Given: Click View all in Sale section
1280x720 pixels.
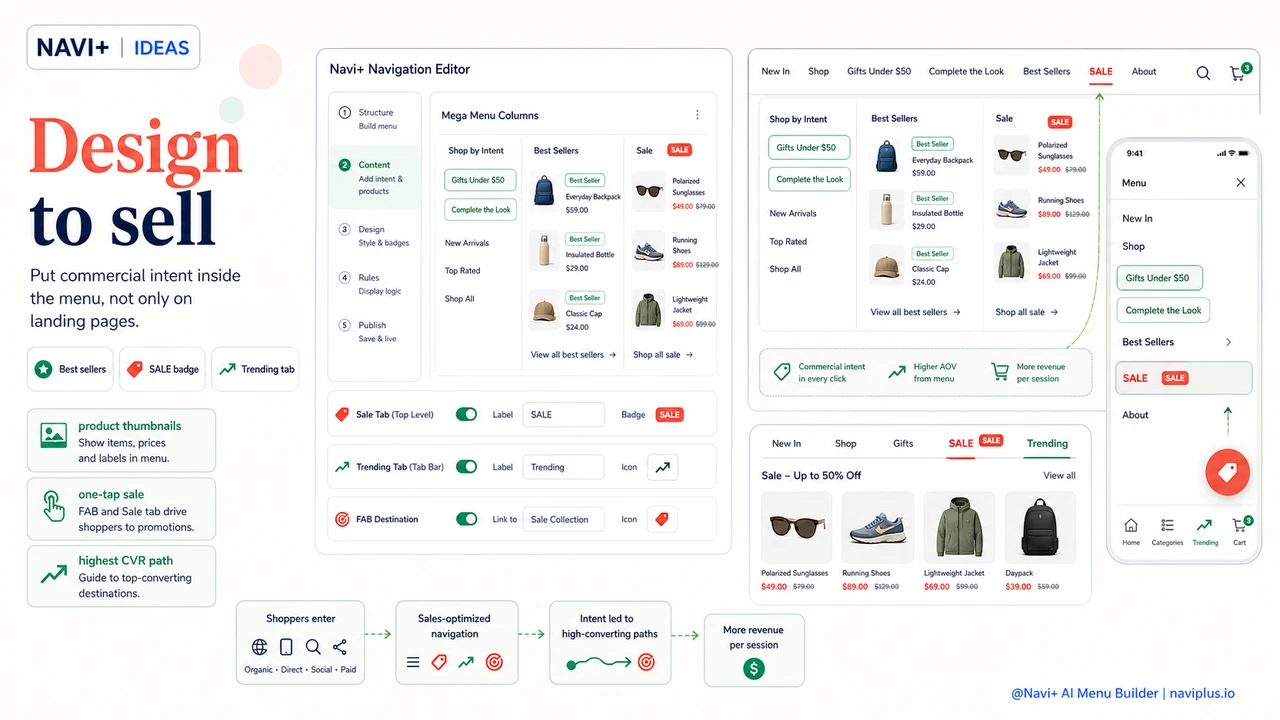Looking at the screenshot, I should click(x=1059, y=475).
